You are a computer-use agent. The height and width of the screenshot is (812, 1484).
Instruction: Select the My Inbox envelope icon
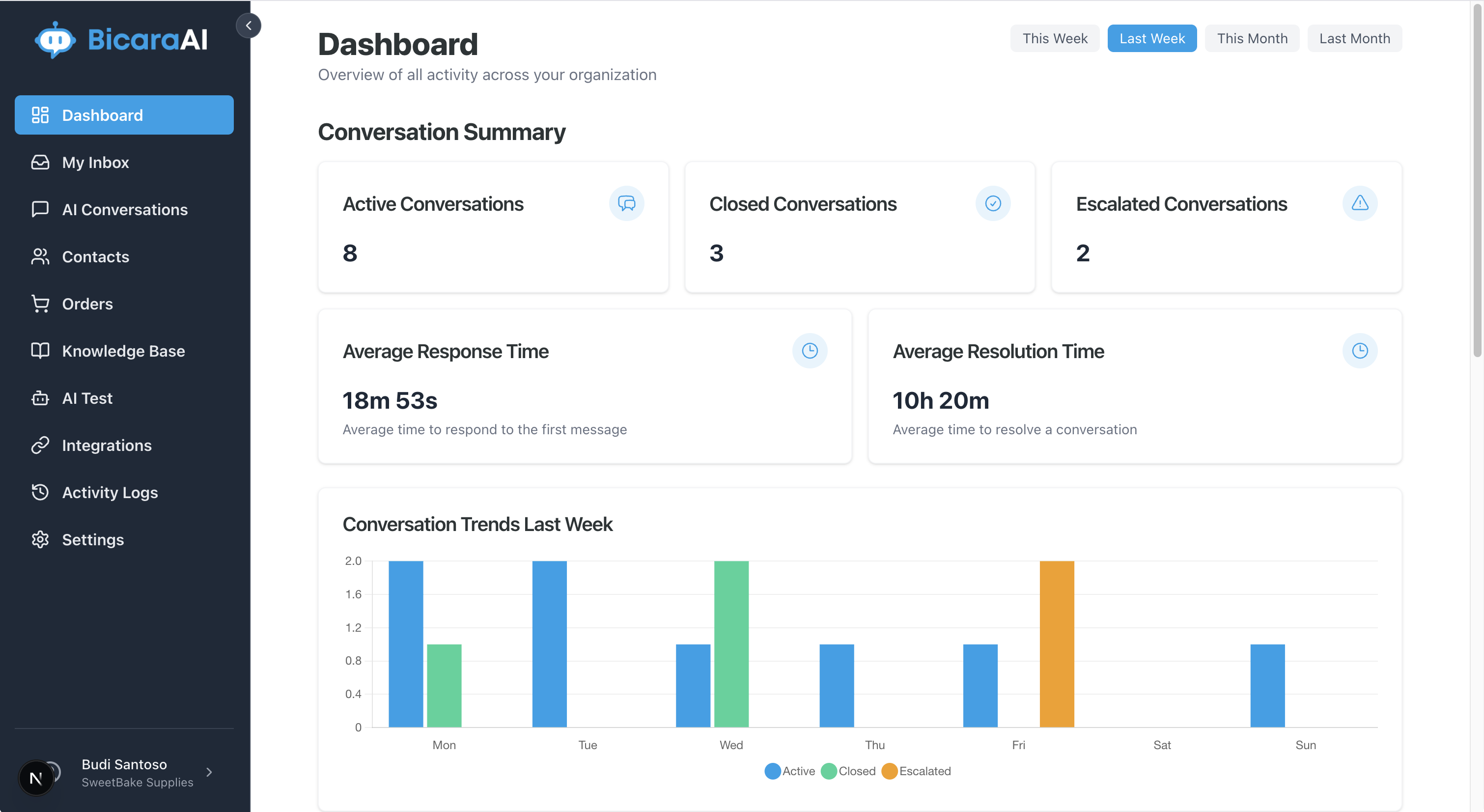tap(40, 162)
